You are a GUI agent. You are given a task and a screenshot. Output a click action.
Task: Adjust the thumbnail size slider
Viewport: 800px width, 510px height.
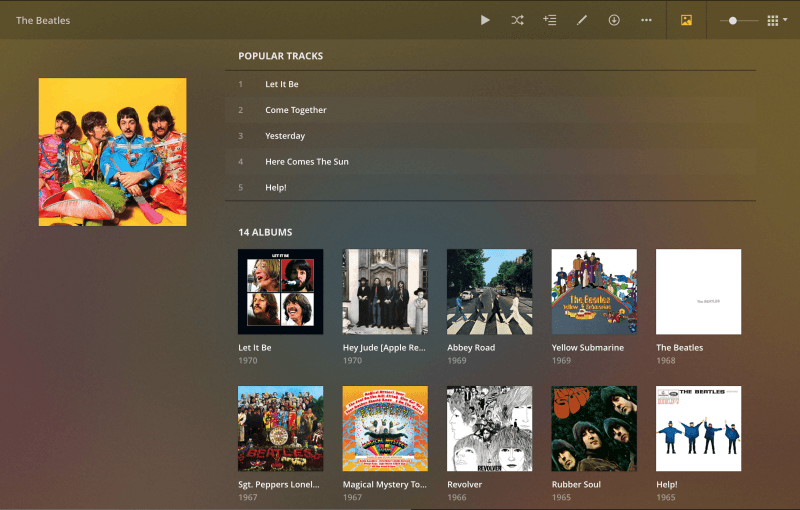(x=733, y=20)
